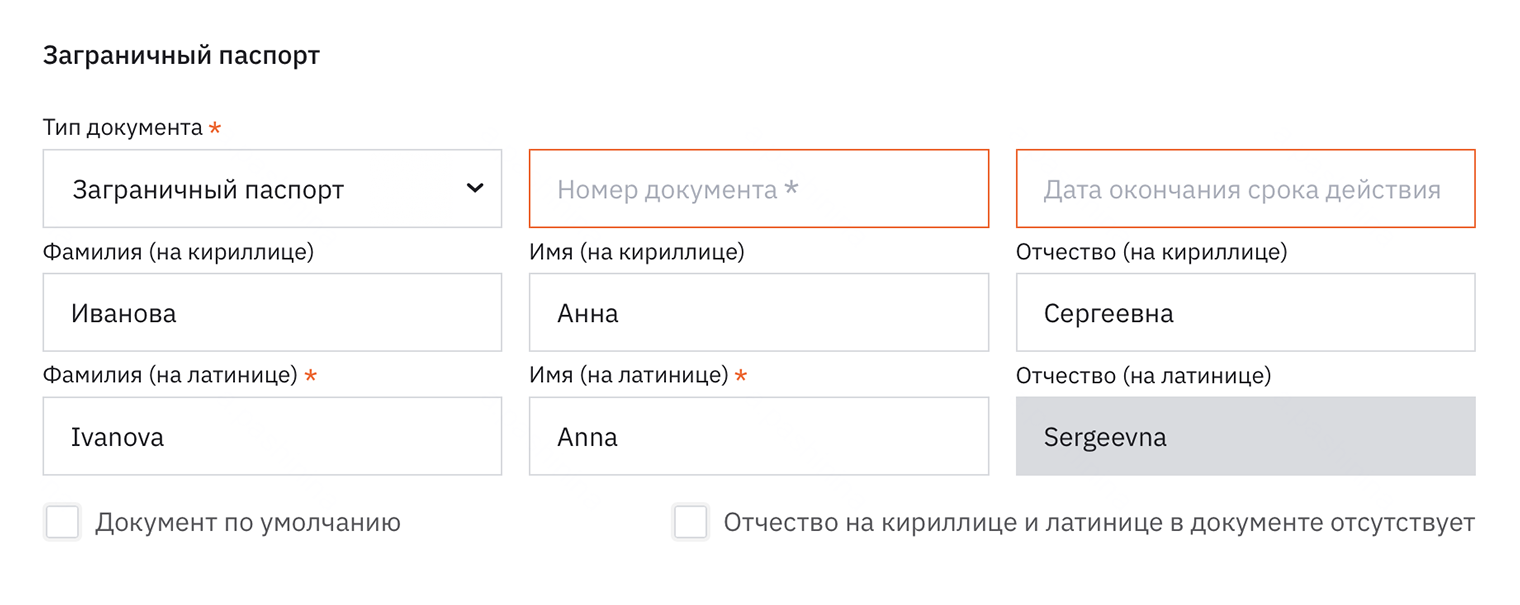
Task: Check the "Документ по умолчанию" checkbox
Action: tap(62, 521)
